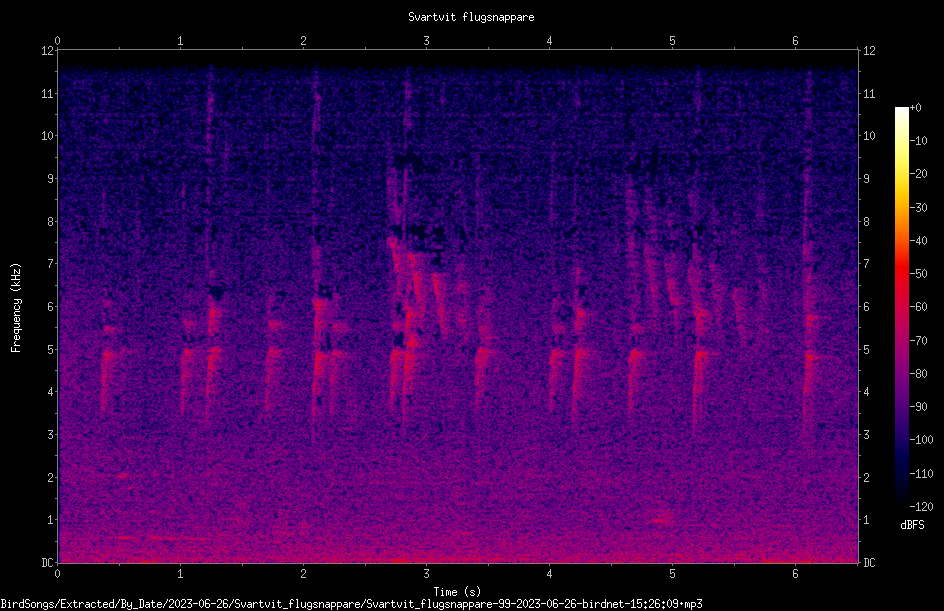
Task: Click the right axis '11' kHz label
Action: (x=869, y=93)
